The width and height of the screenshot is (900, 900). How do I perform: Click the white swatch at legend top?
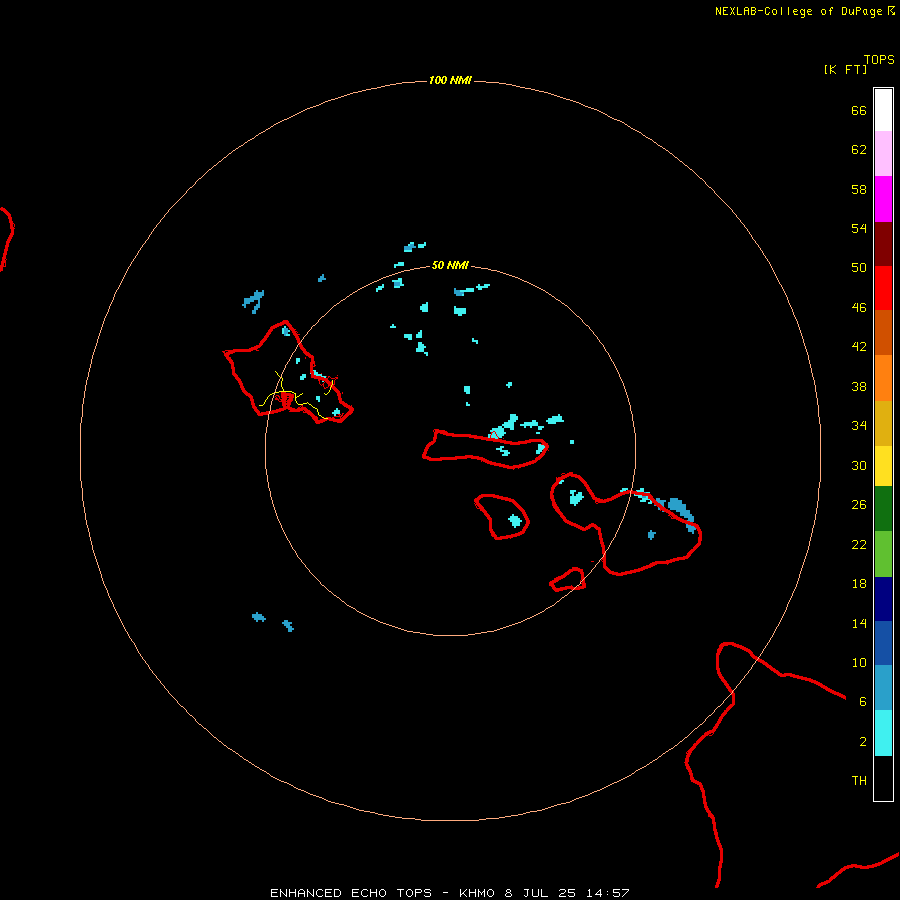point(883,110)
